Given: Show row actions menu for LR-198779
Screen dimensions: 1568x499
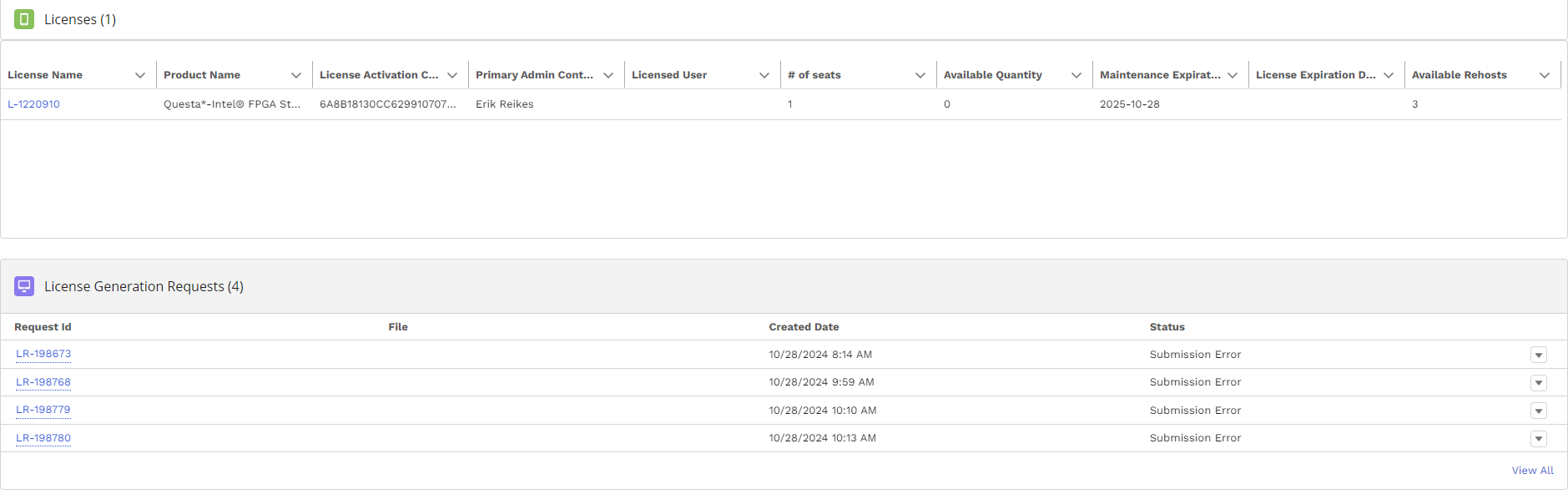Looking at the screenshot, I should coord(1539,411).
